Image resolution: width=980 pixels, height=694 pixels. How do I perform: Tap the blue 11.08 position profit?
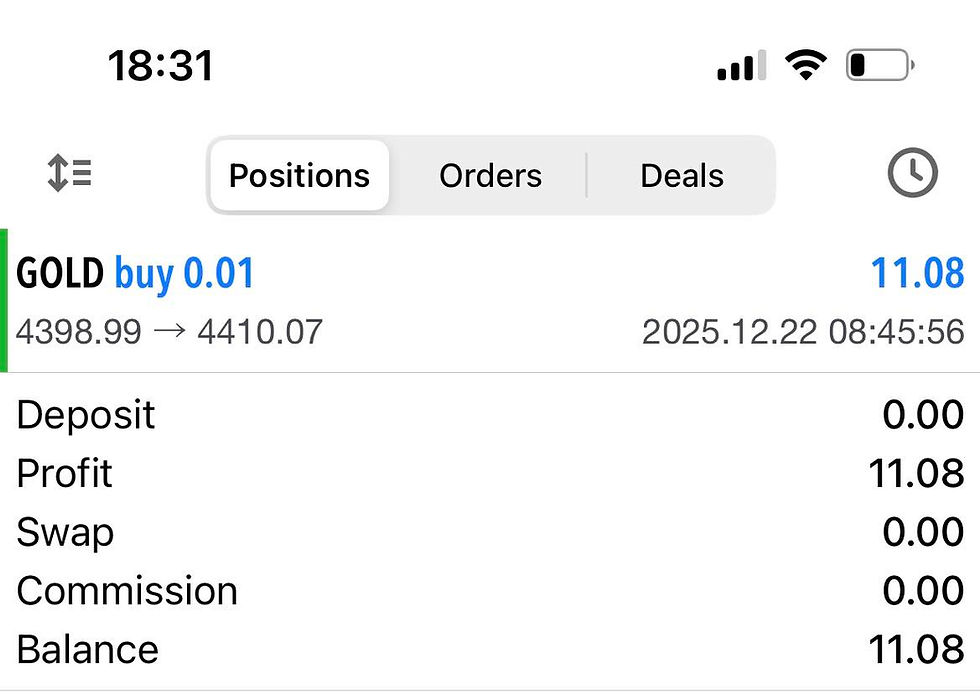pyautogui.click(x=917, y=273)
